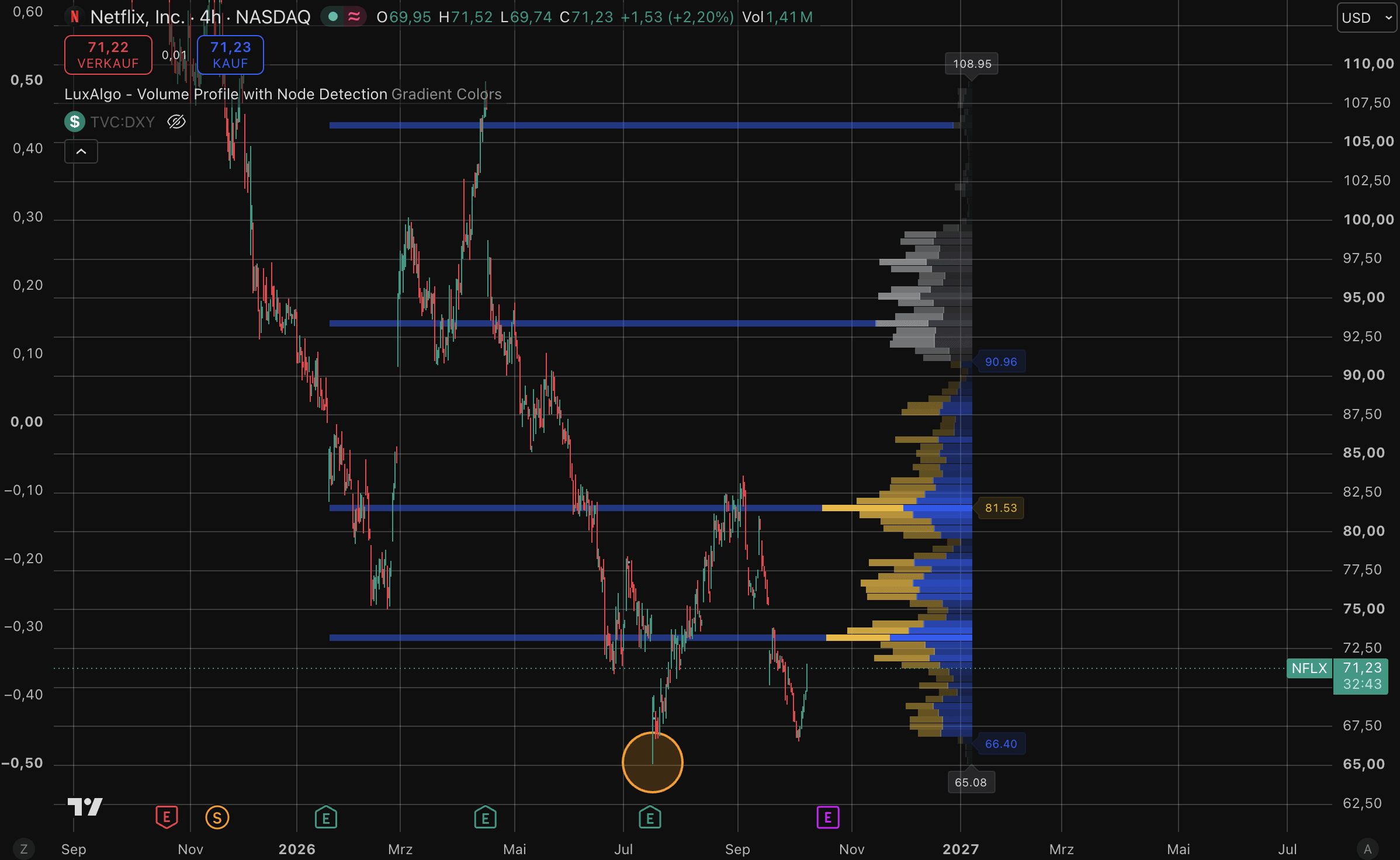Click the 71,23 current price tag on the axis
1400x860 pixels.
tap(1361, 676)
